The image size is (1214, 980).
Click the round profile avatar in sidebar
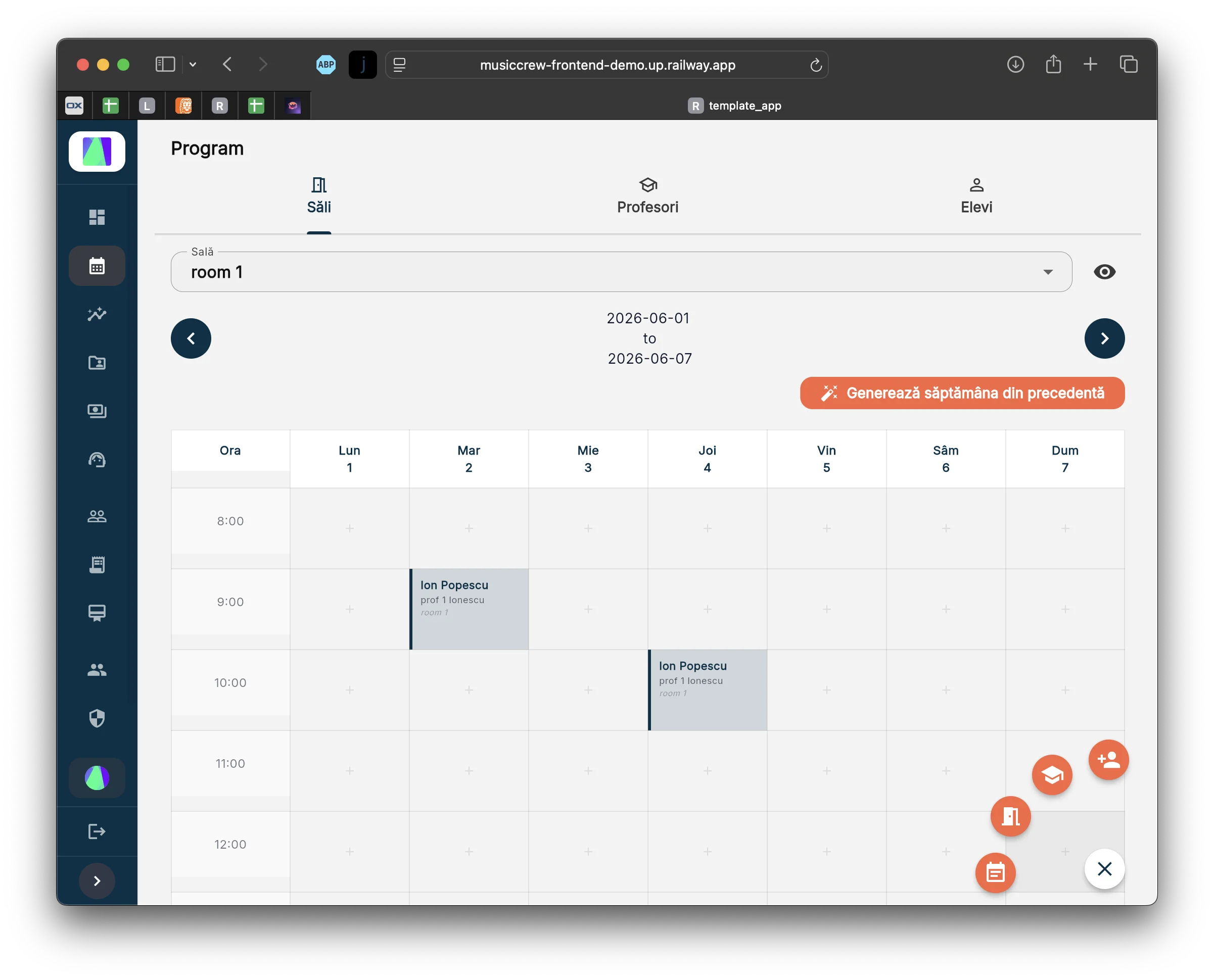97,778
